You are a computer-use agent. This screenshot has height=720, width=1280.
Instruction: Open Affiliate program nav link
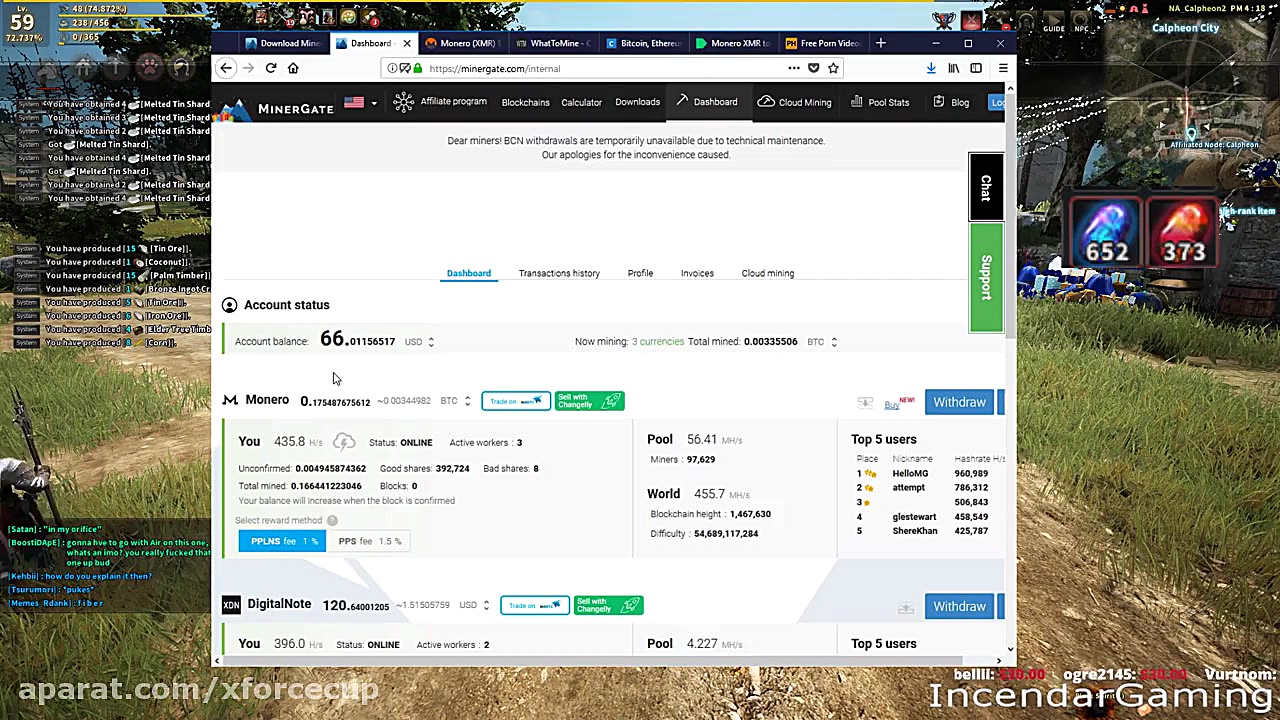coord(453,102)
